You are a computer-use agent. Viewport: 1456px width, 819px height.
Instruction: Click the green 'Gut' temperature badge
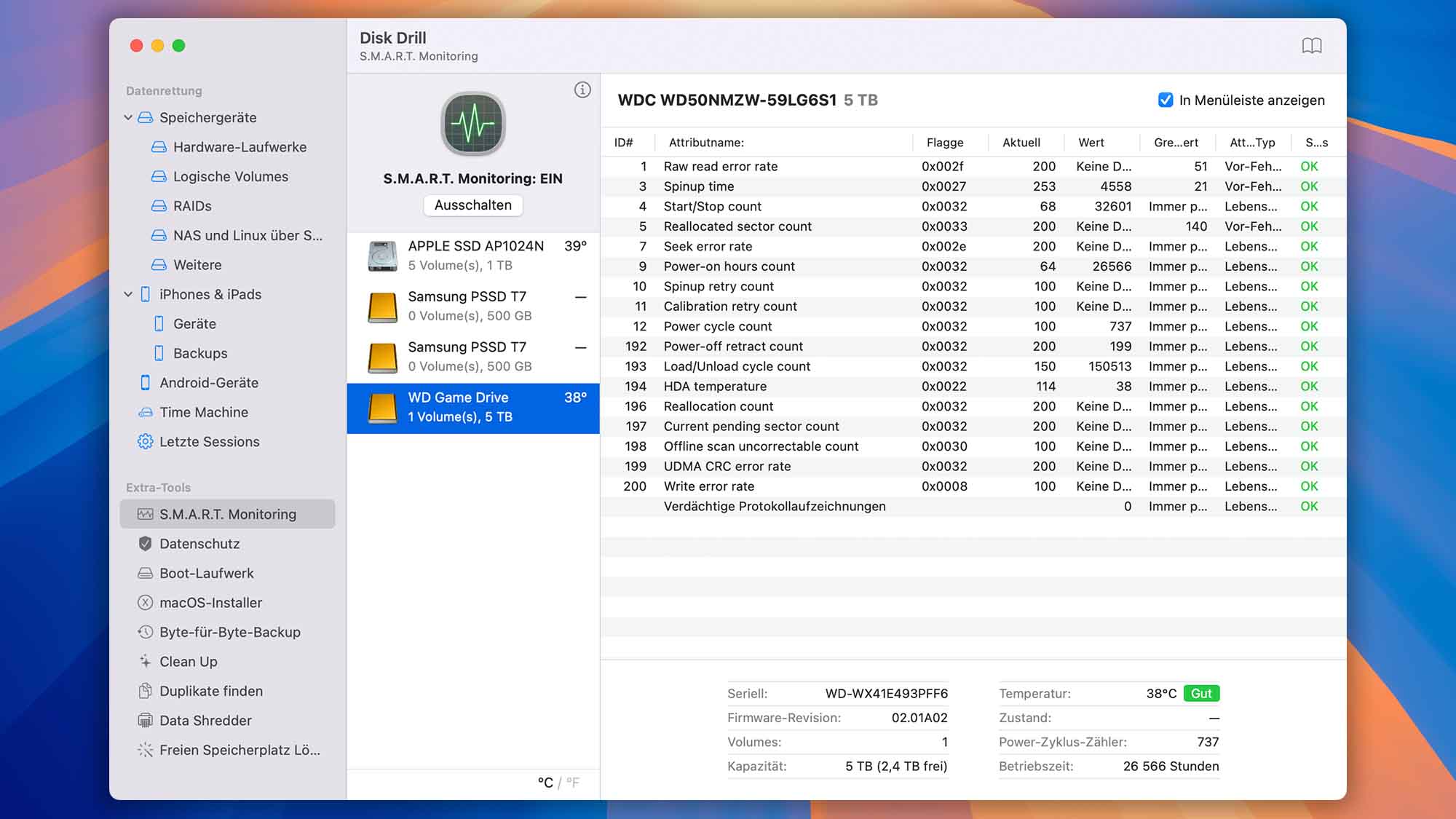1201,694
